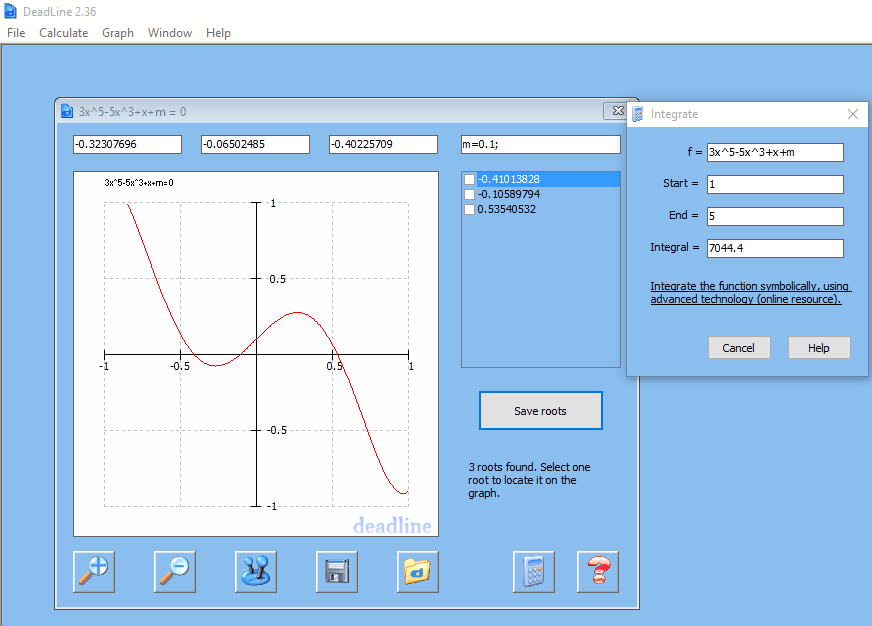Click the red question mark help icon
The image size is (872, 626).
pyautogui.click(x=598, y=572)
